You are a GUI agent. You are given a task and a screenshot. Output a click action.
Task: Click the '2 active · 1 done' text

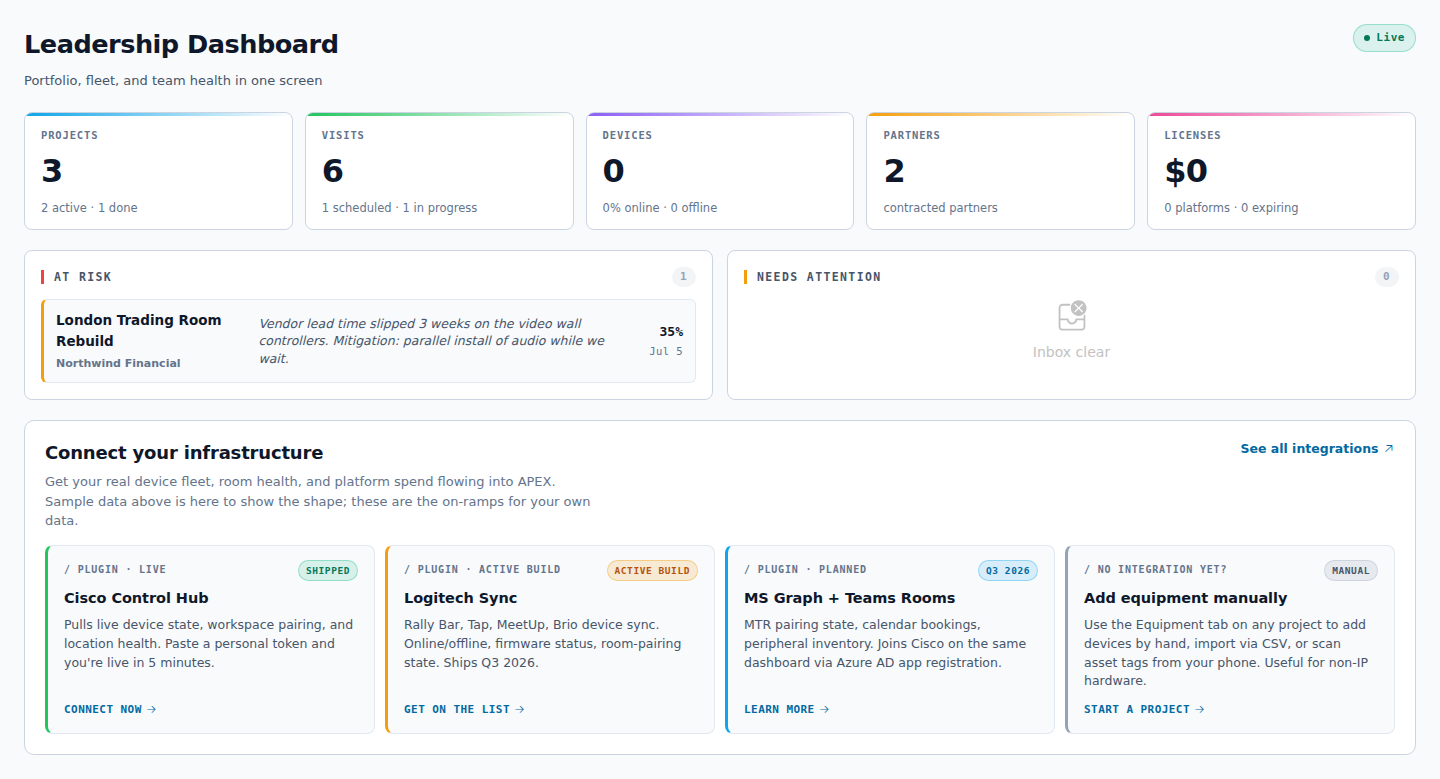[x=89, y=208]
